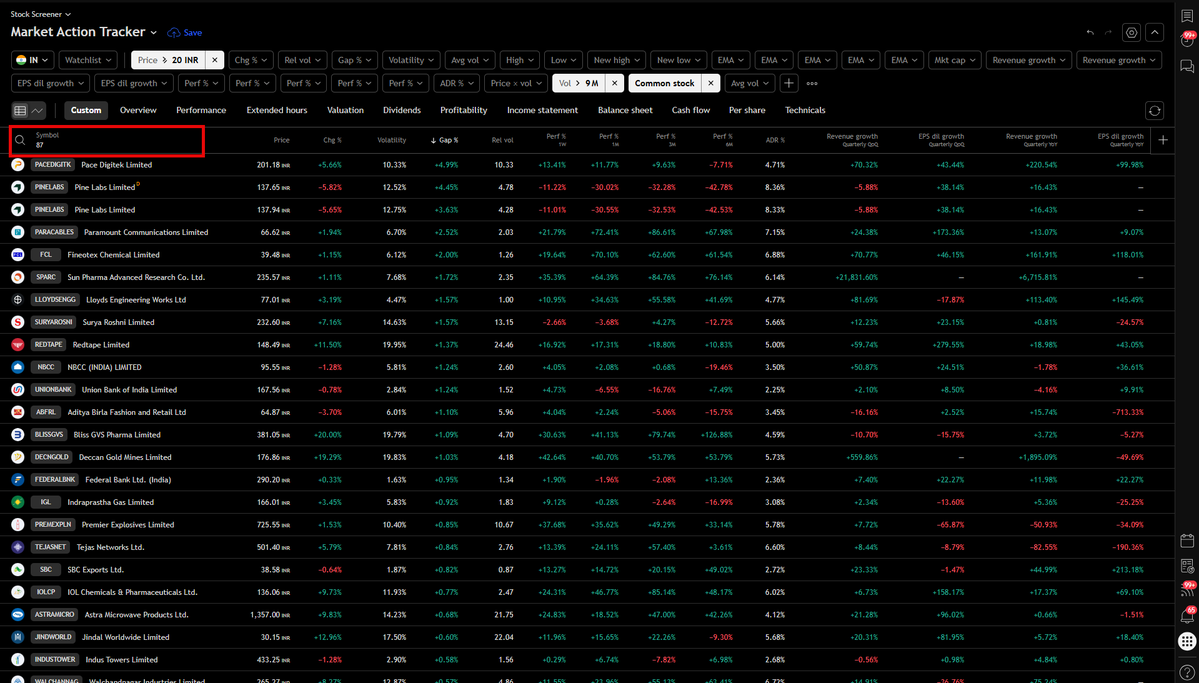This screenshot has height=683, width=1199.
Task: Open the notifications bell with the 65 badge
Action: 1187,615
